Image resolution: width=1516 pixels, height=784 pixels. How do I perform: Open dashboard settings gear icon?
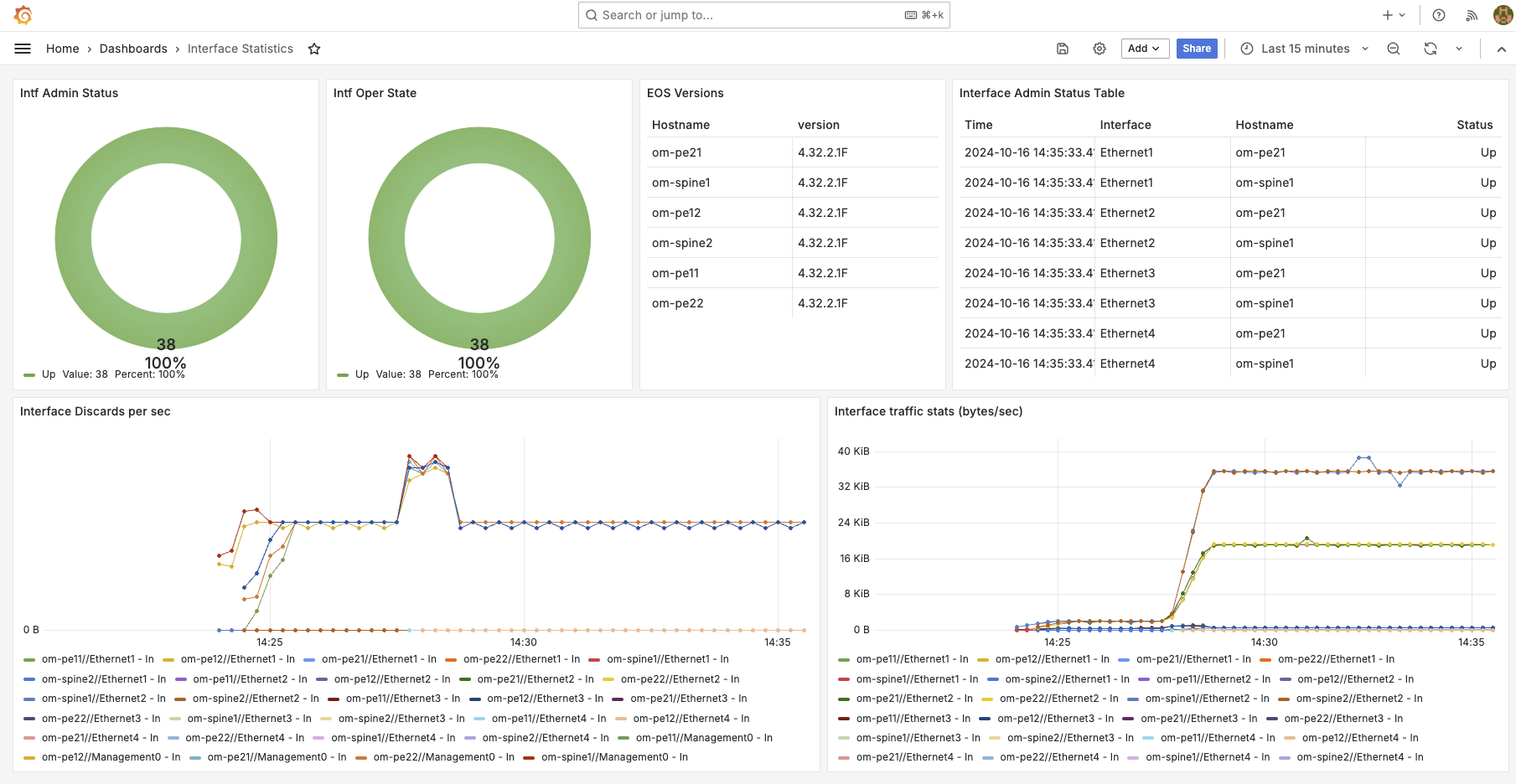pos(1099,49)
